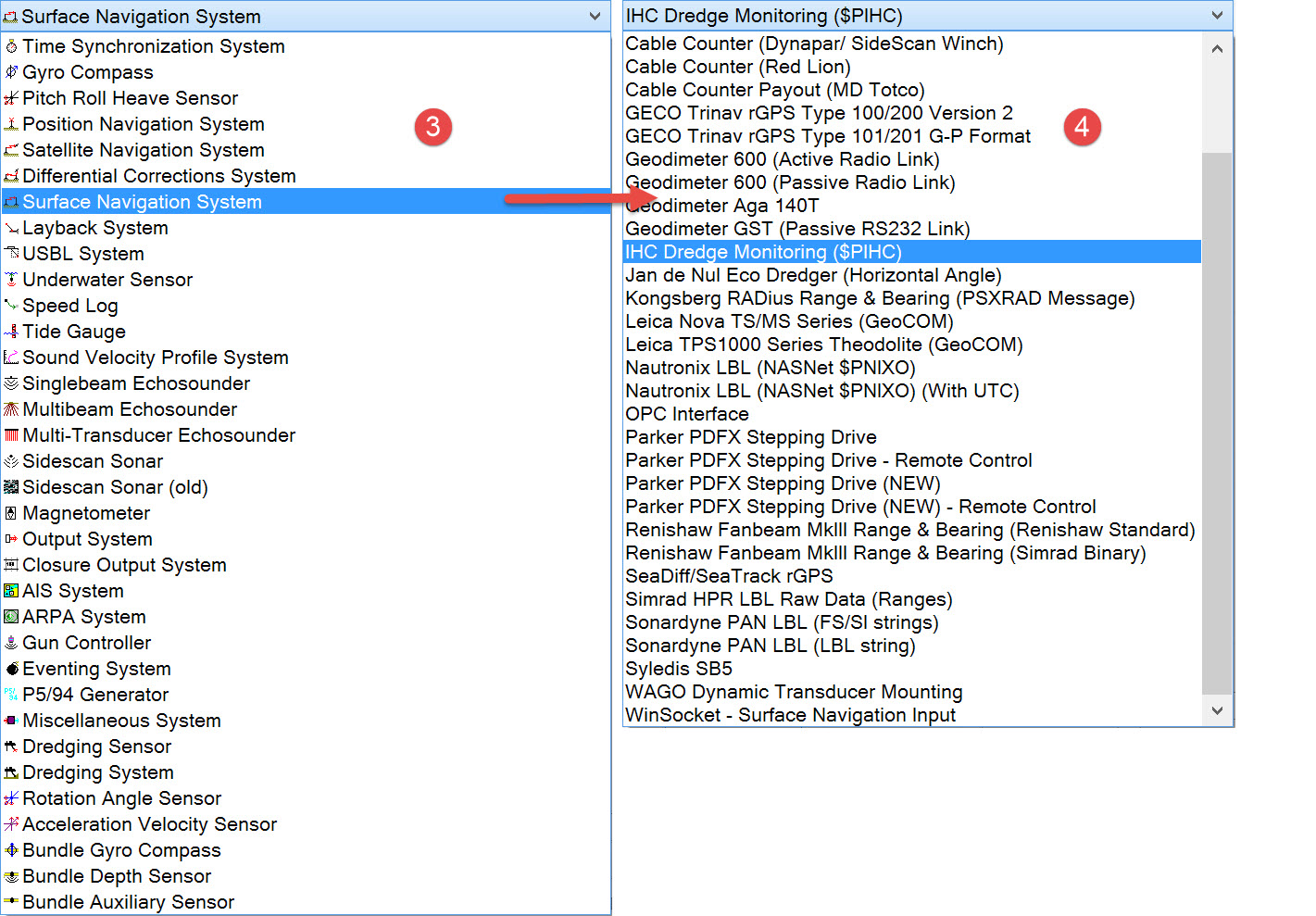
Task: Open the IHC Dredge Monitoring combo box arrow
Action: [1217, 16]
